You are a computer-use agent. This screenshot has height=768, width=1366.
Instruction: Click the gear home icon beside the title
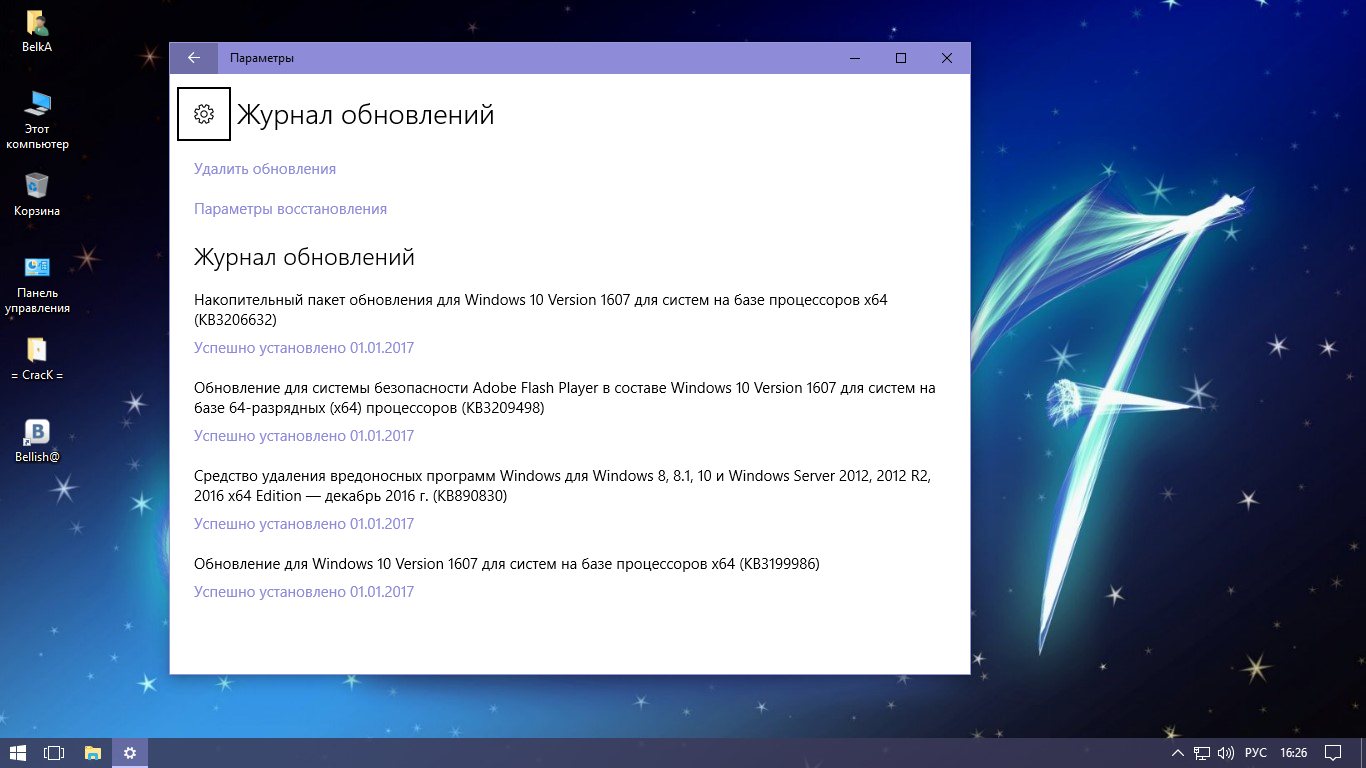[x=204, y=114]
